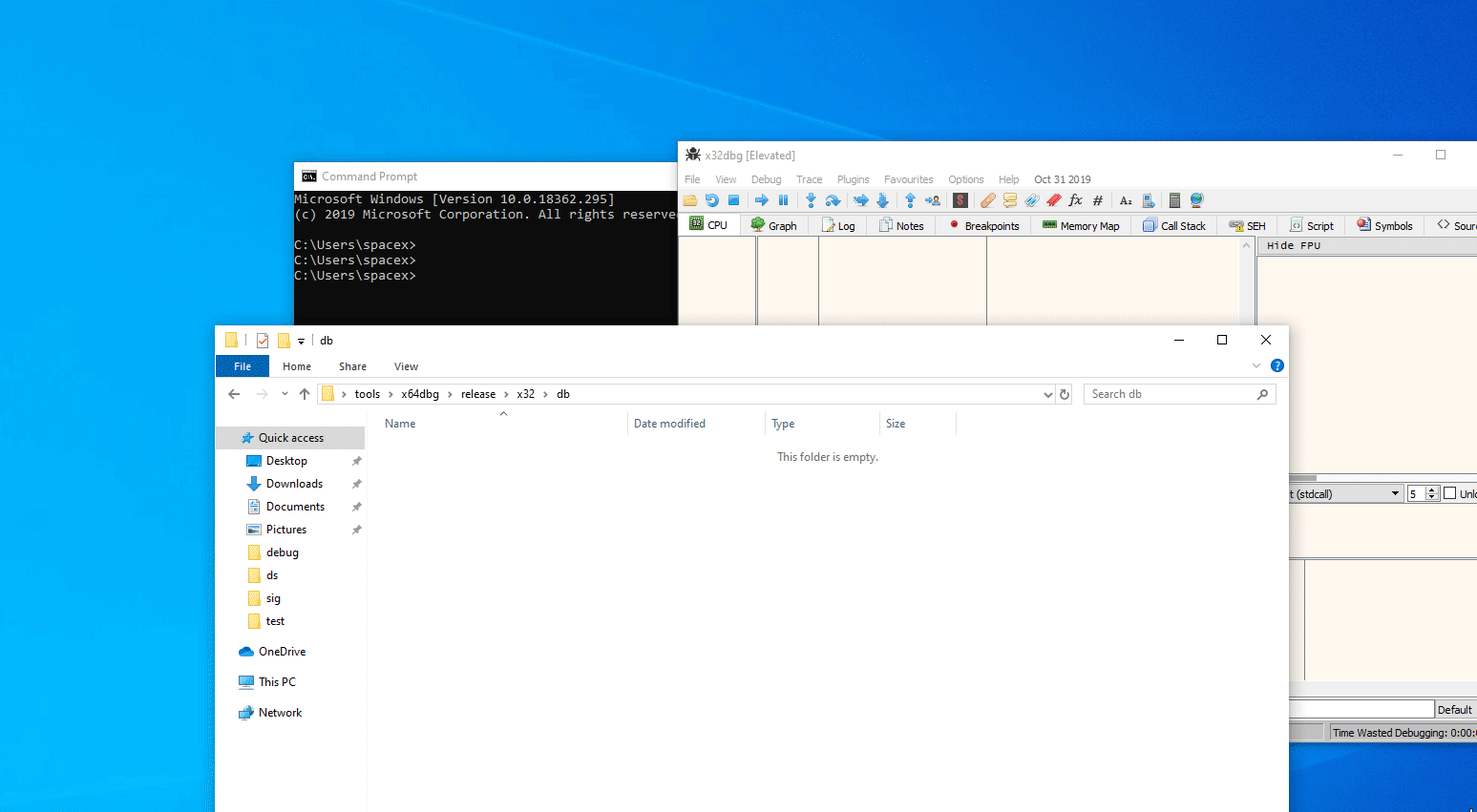Image resolution: width=1477 pixels, height=812 pixels.
Task: Execute till return with up arrow icon
Action: 910,200
